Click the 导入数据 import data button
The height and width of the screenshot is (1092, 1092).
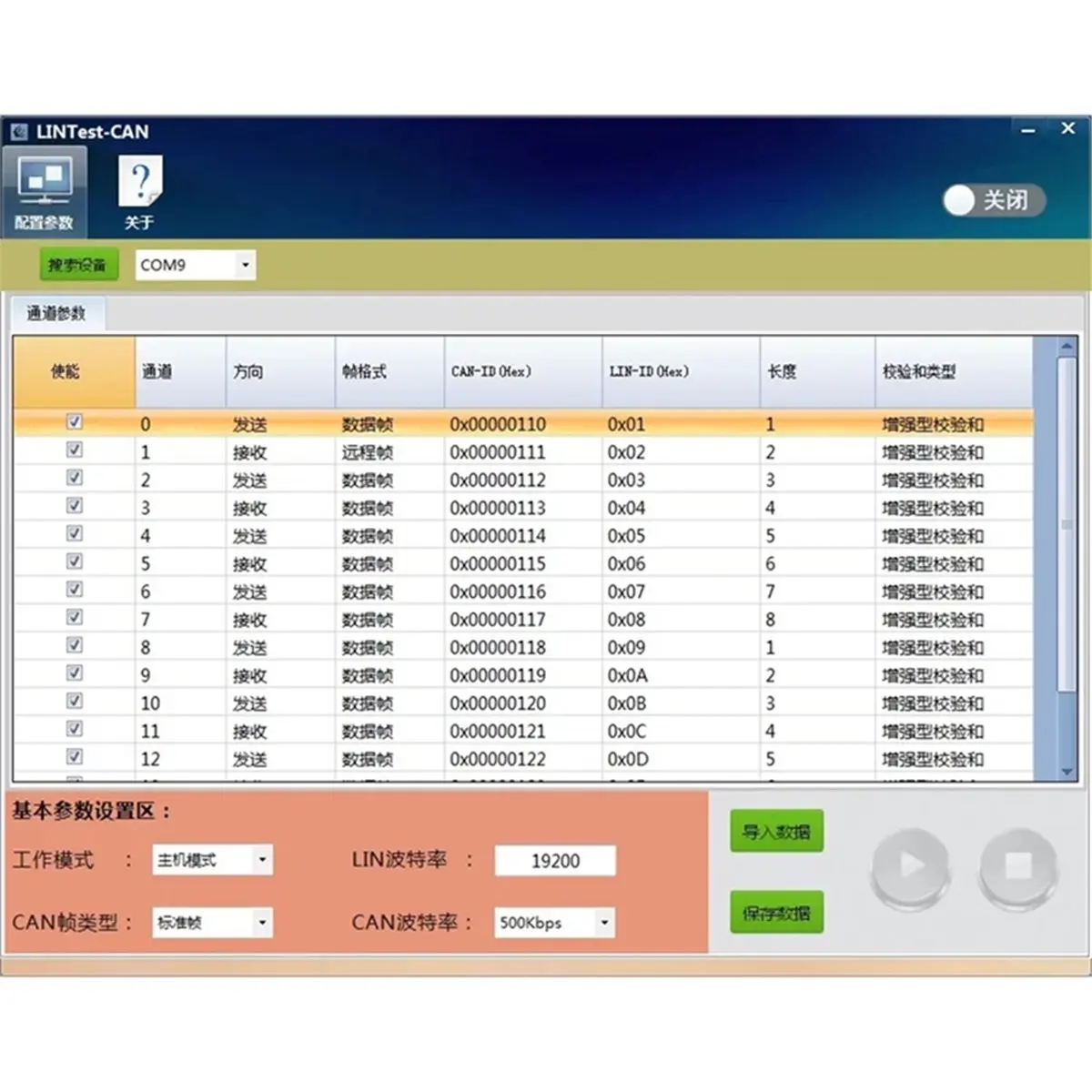point(776,832)
